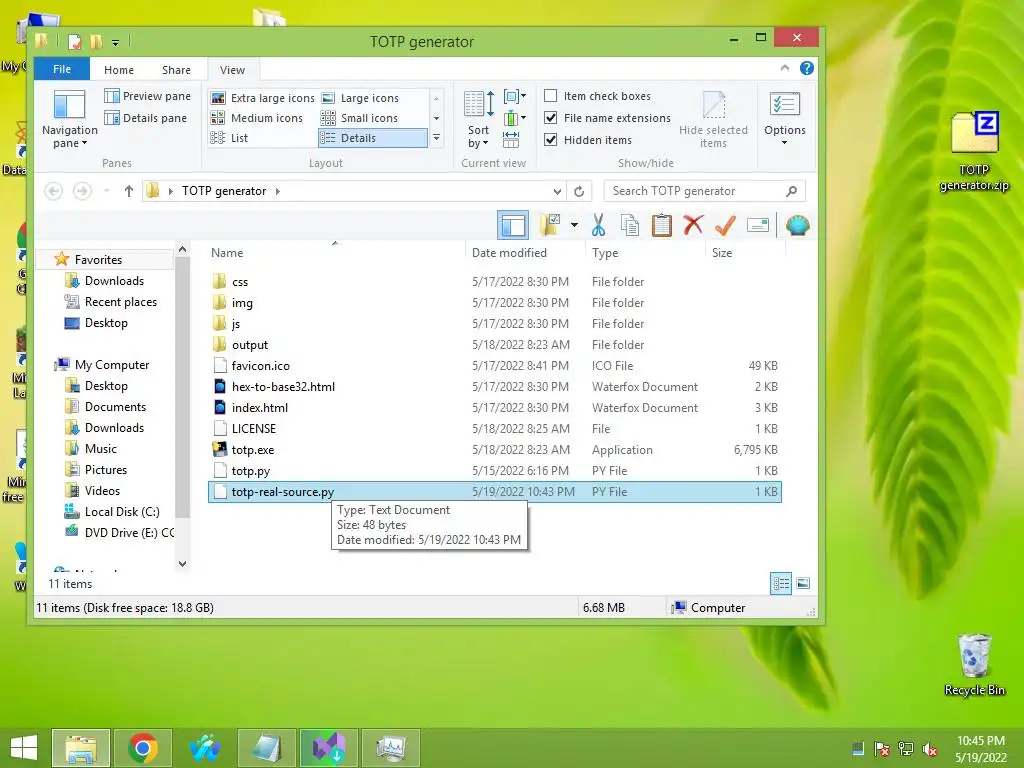Enable Item check boxes option
The width and height of the screenshot is (1024, 768).
[551, 96]
